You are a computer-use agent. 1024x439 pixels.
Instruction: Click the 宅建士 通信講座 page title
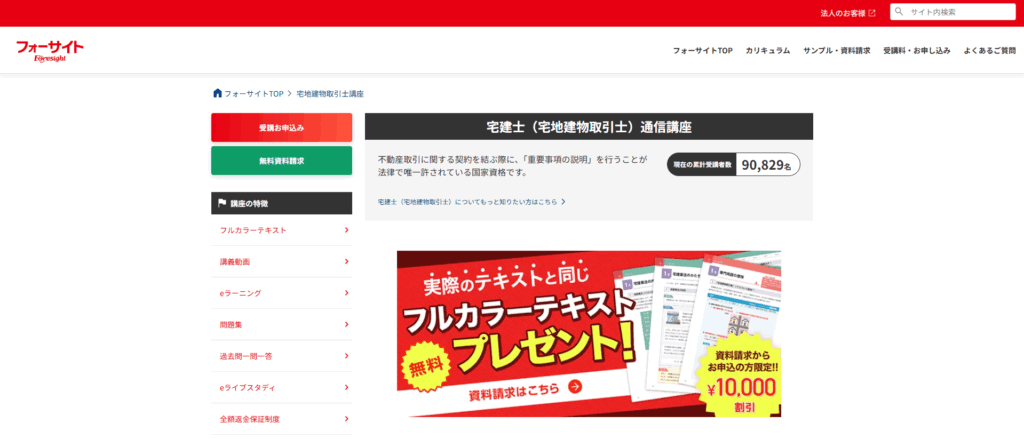[x=588, y=127]
